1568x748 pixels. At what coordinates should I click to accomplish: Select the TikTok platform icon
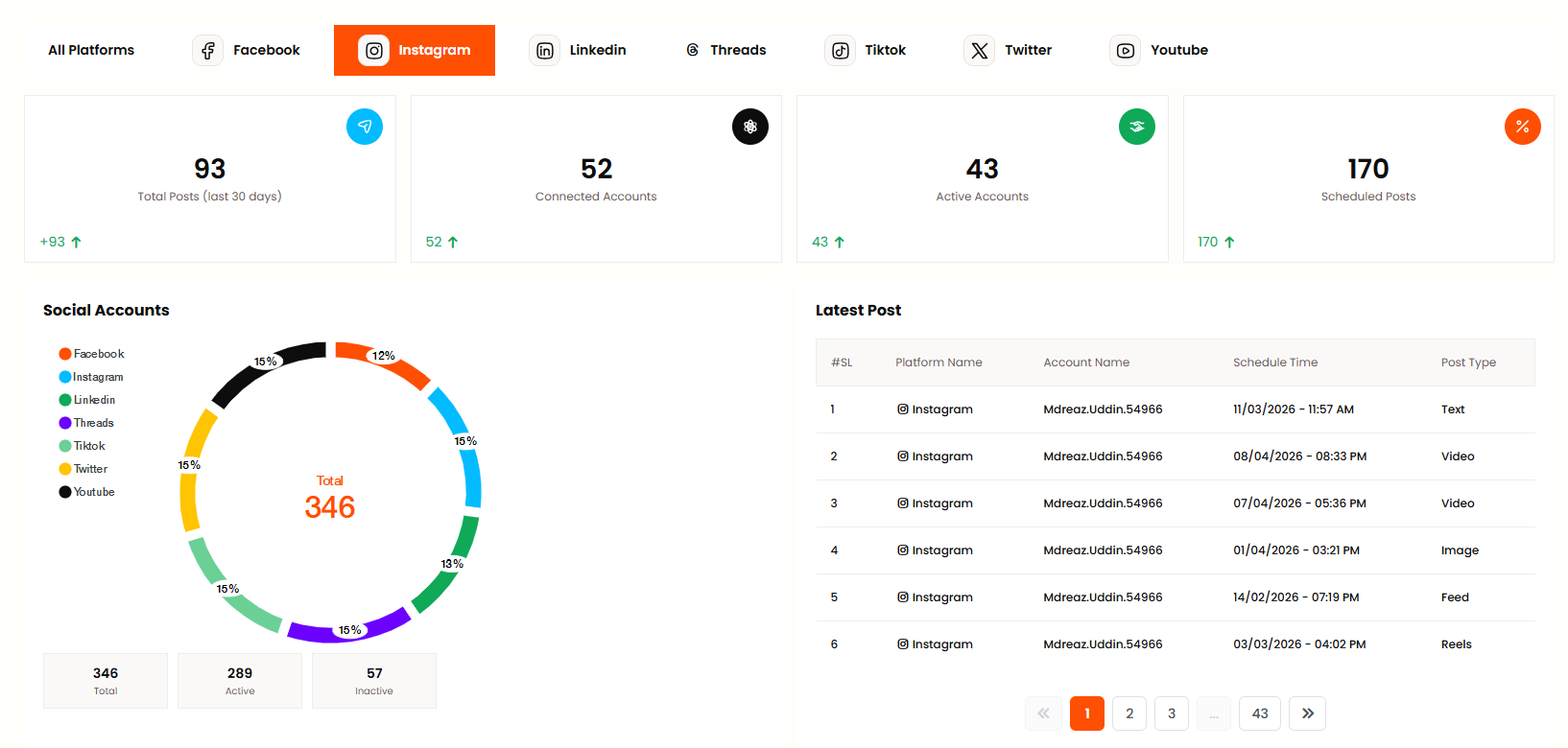coord(840,50)
